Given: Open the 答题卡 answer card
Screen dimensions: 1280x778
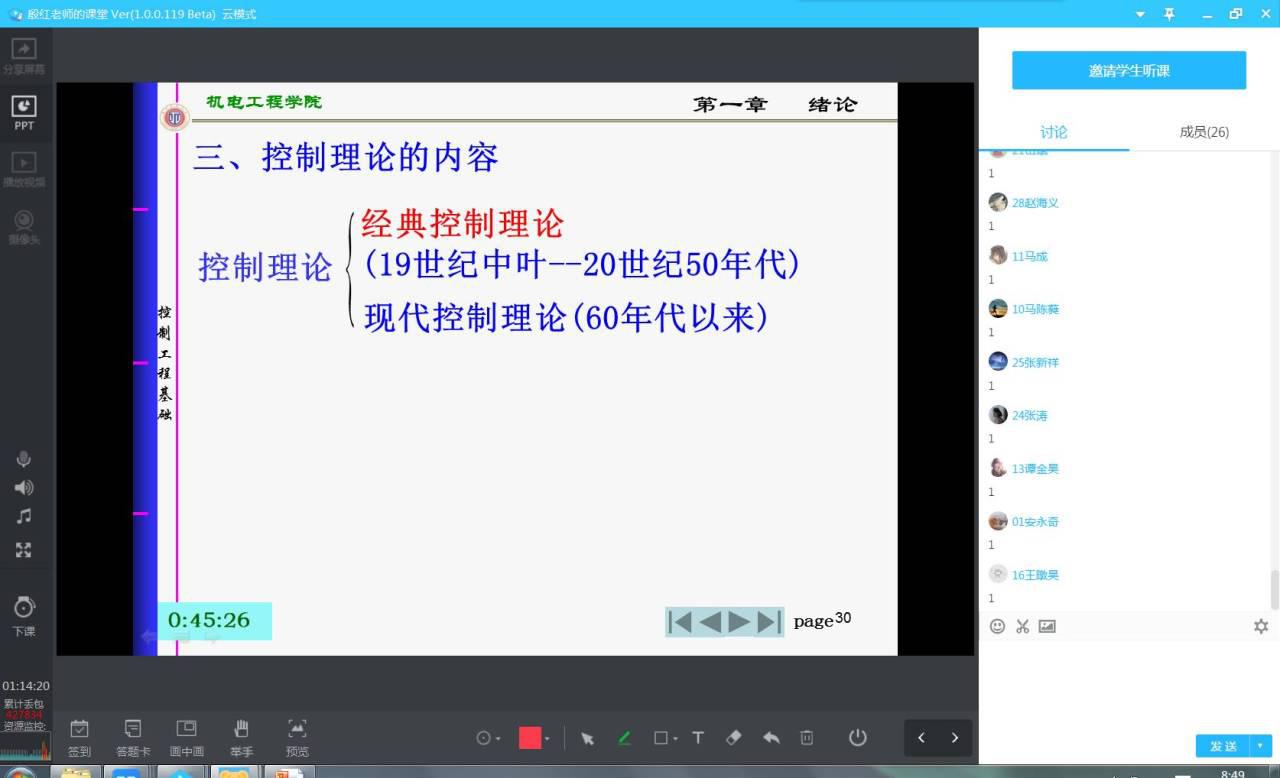Looking at the screenshot, I should tap(133, 737).
